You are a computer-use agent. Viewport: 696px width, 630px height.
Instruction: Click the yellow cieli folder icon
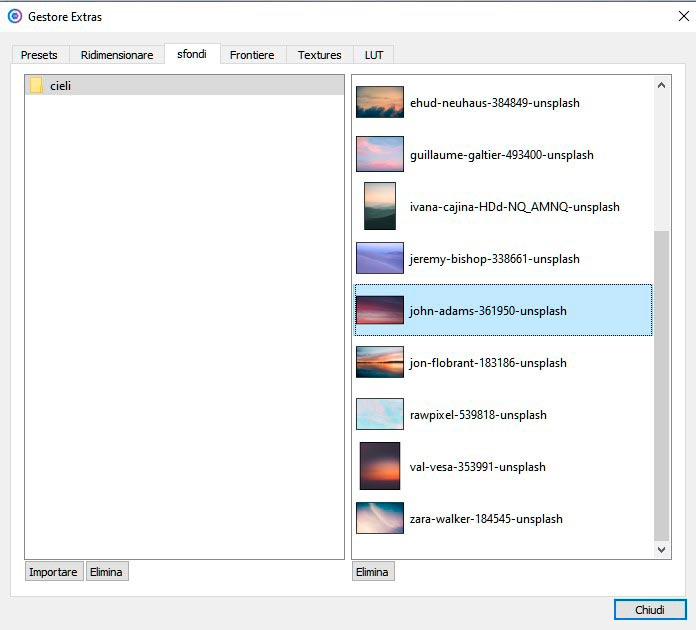(36, 85)
